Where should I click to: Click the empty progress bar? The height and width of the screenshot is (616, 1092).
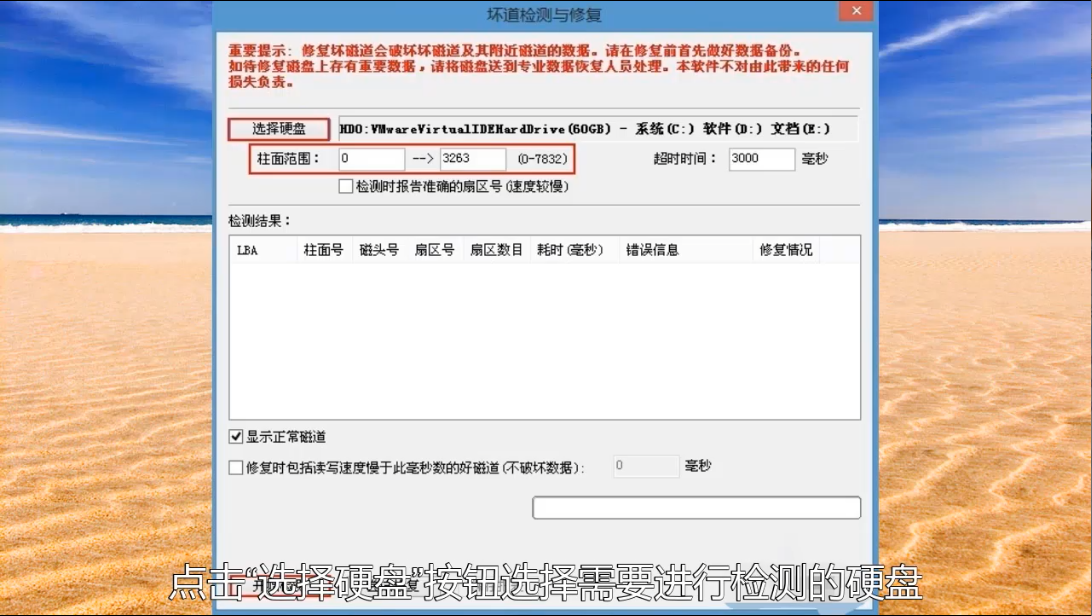coord(696,508)
